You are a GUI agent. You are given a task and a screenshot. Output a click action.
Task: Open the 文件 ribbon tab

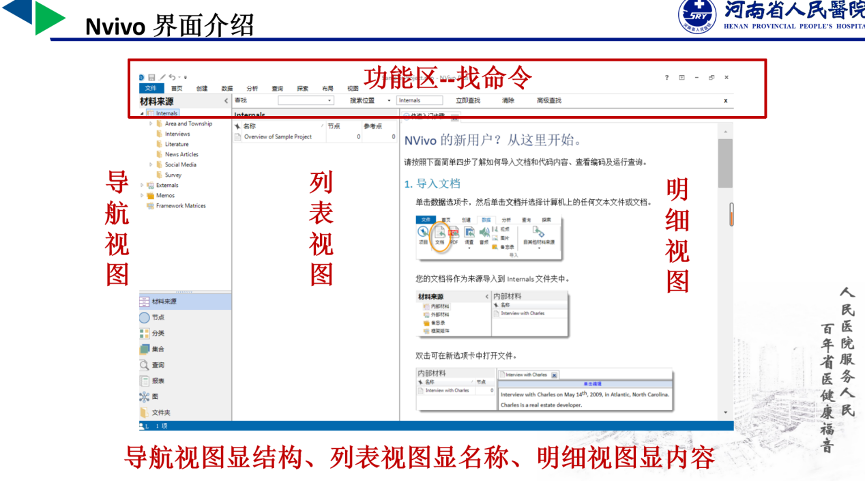151,88
